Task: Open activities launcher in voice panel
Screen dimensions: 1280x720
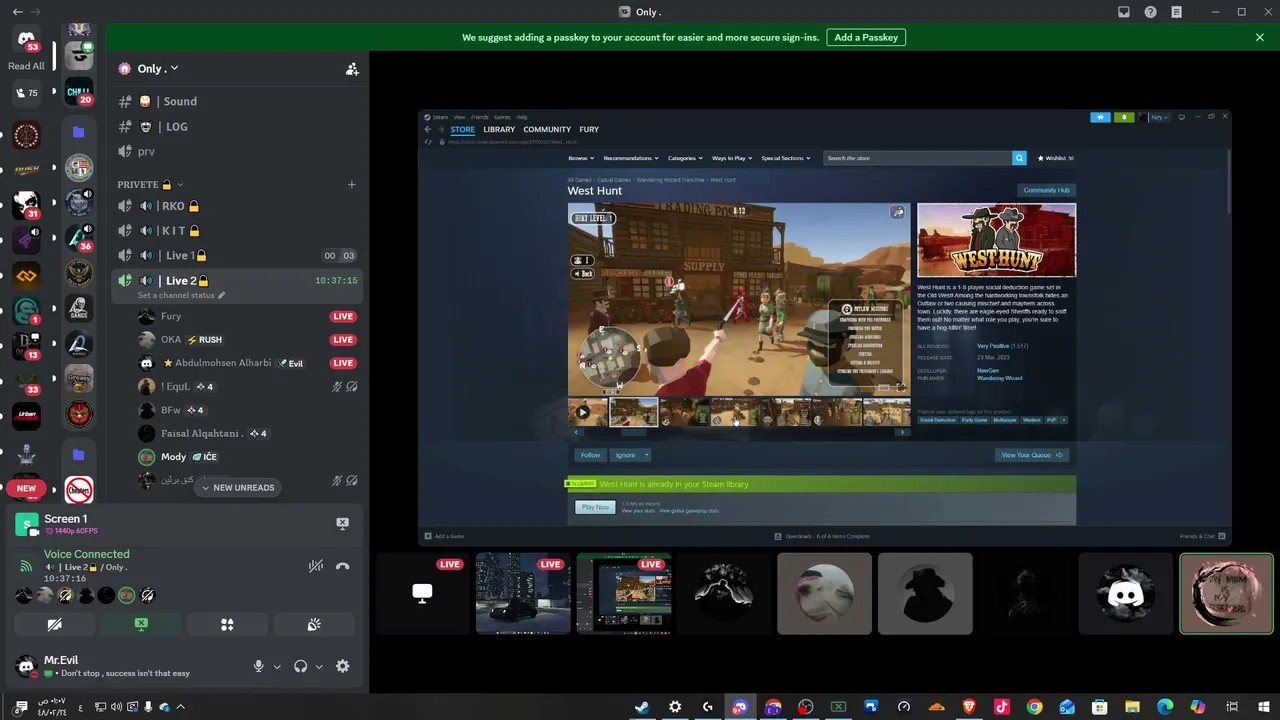Action: coord(227,625)
